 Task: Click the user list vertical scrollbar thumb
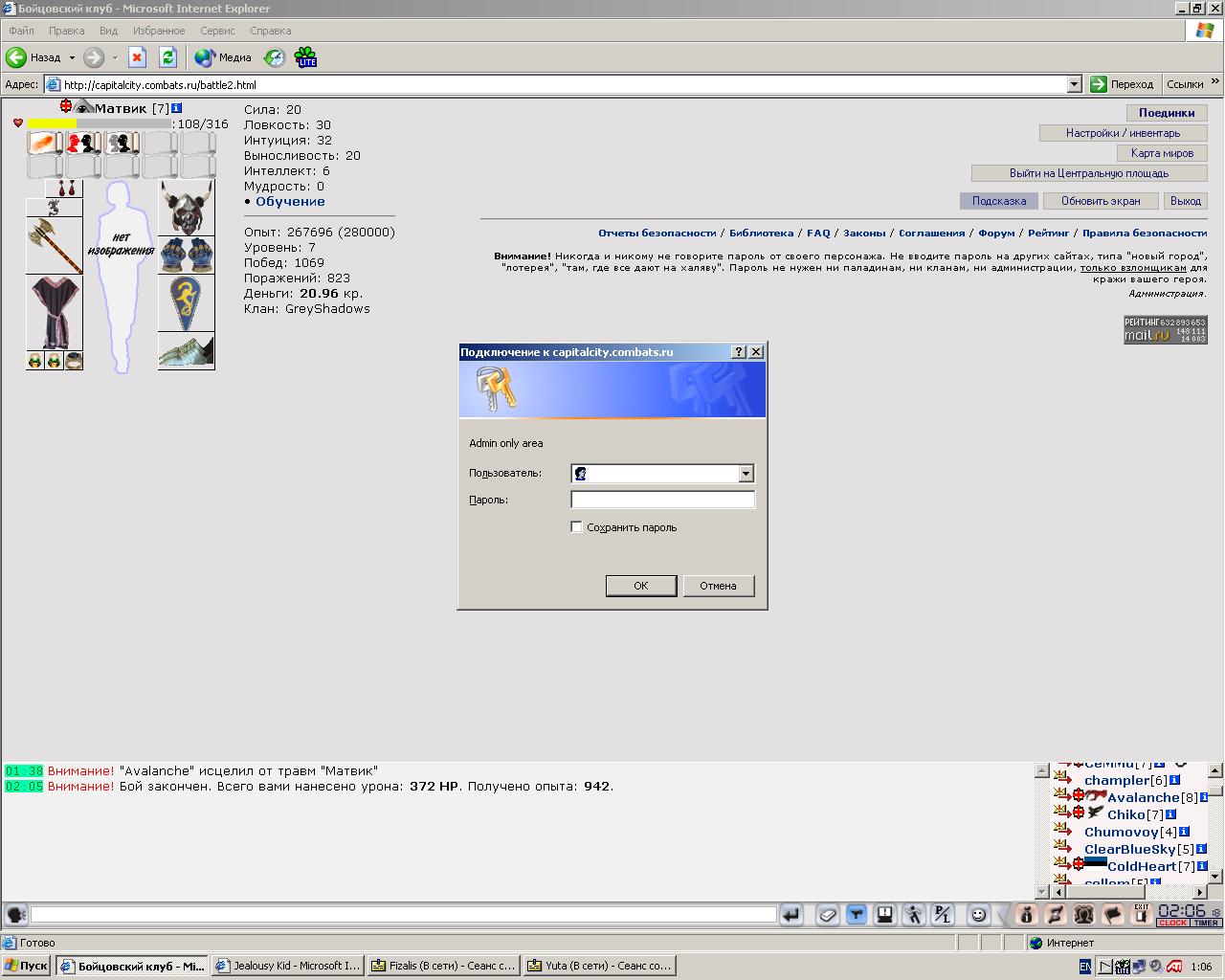1215,791
